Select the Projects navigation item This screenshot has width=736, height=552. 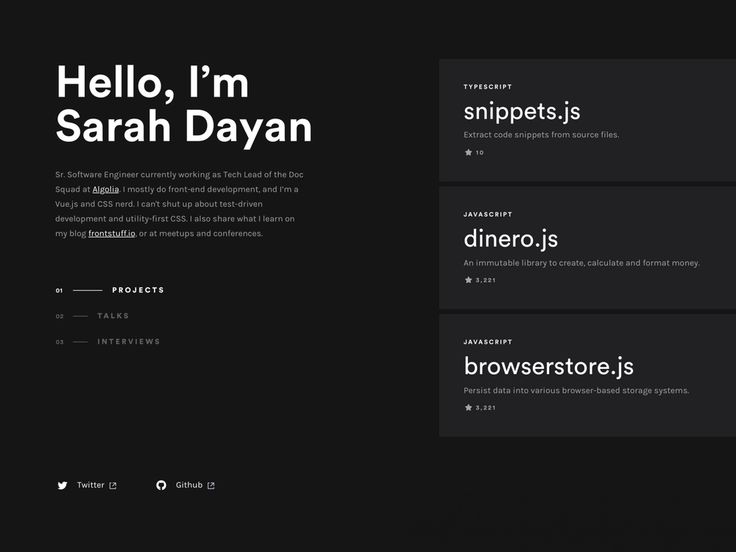click(x=138, y=290)
